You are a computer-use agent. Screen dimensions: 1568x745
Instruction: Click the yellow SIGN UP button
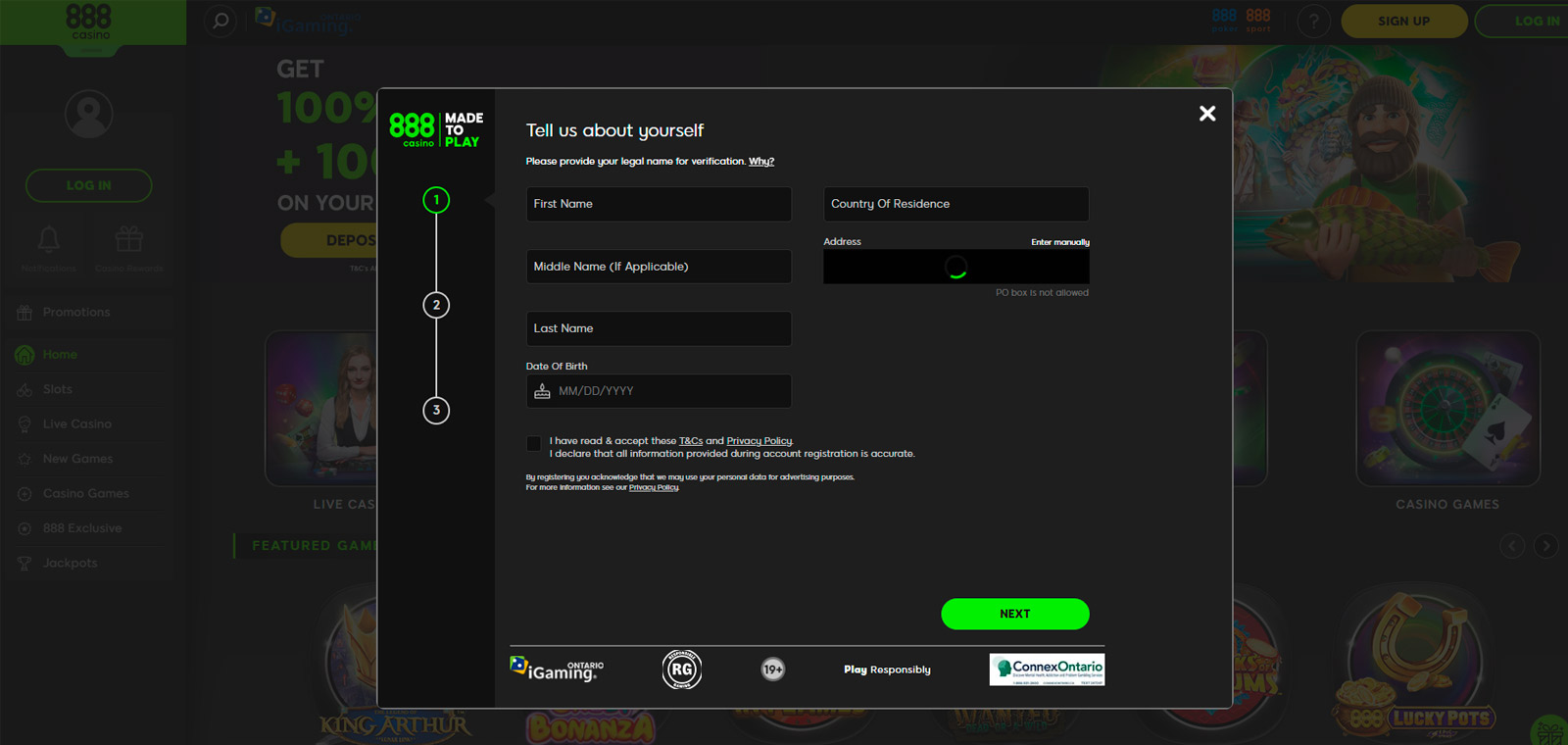tap(1404, 21)
